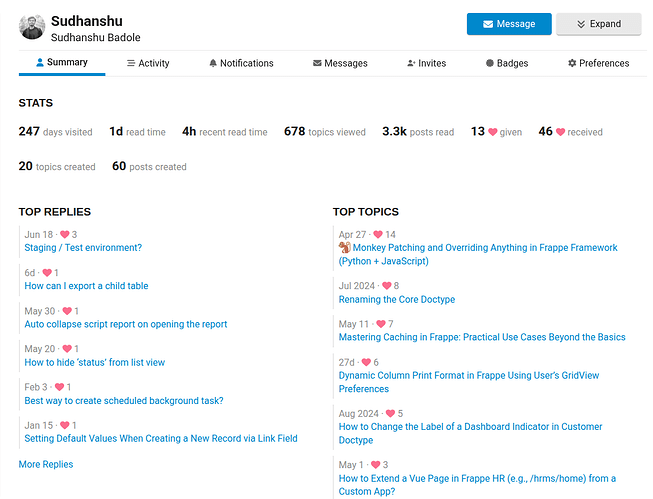Expand the profile details
This screenshot has height=499, width=653.
(x=598, y=24)
